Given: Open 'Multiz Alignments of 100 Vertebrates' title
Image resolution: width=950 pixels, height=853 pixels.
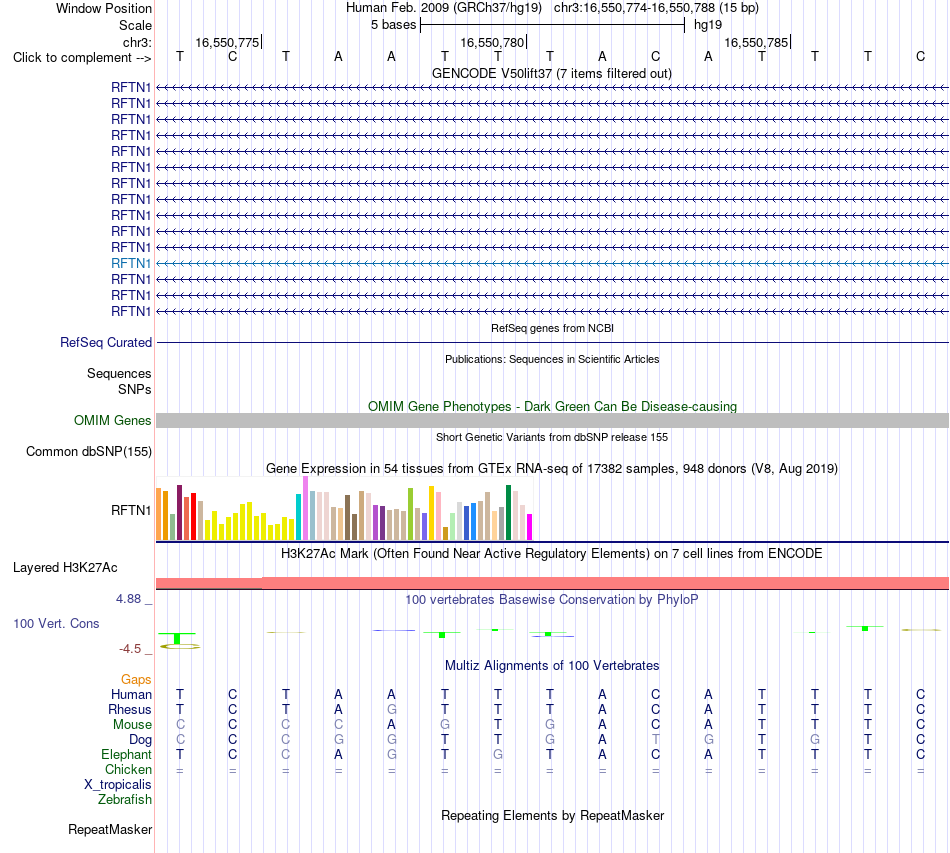Looking at the screenshot, I should pos(552,666).
